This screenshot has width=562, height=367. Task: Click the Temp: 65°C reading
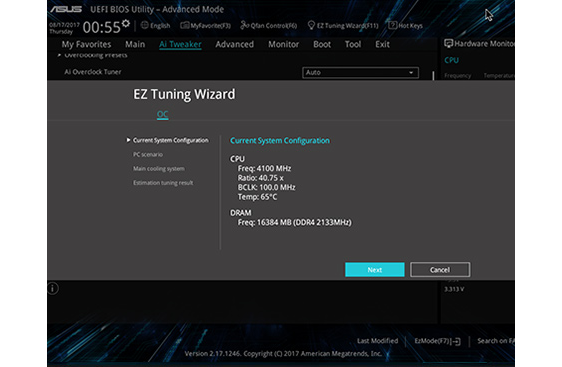(x=257, y=197)
